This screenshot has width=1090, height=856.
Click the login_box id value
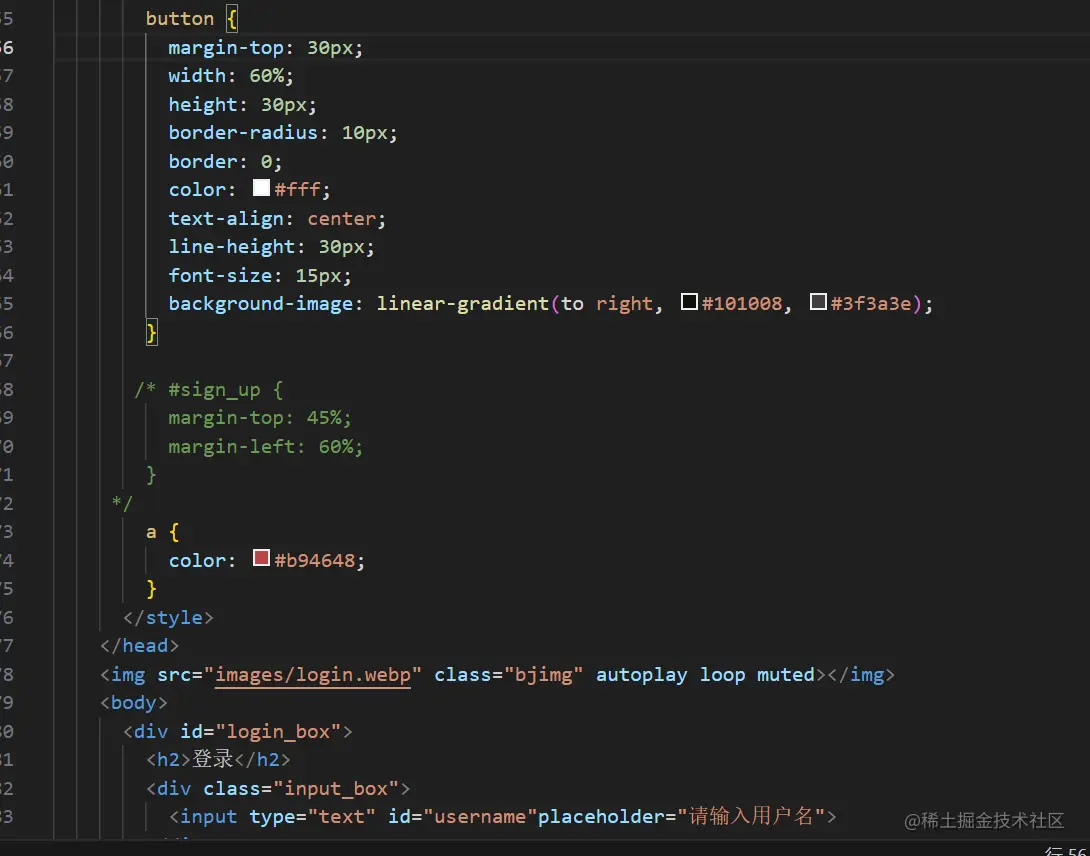278,732
